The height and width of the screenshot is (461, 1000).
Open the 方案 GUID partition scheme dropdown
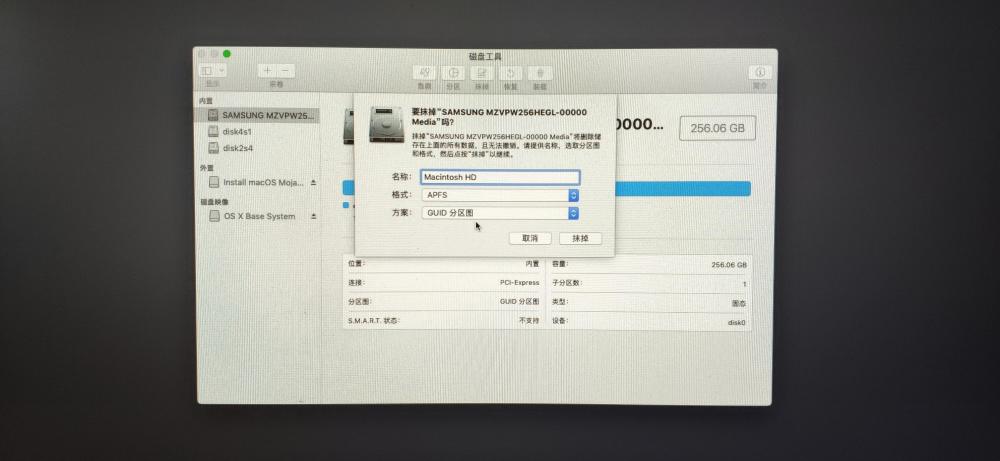click(500, 213)
